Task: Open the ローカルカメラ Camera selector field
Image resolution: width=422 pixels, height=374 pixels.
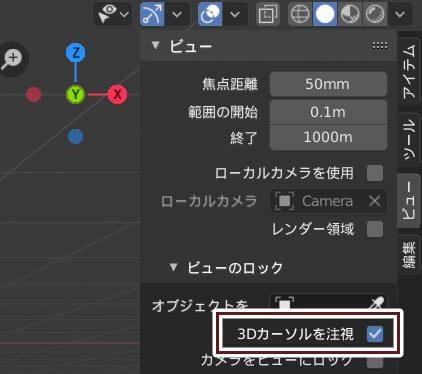Action: click(x=328, y=201)
